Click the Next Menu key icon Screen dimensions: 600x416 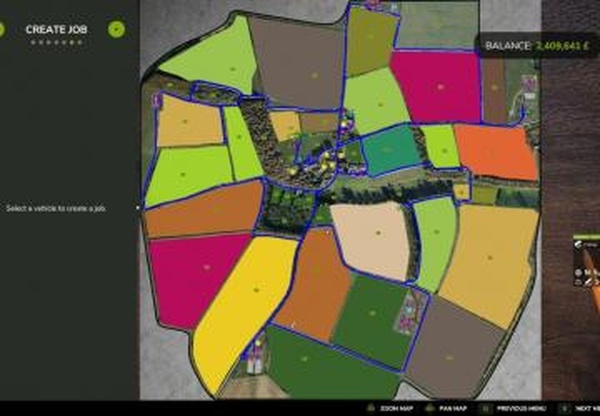point(564,408)
